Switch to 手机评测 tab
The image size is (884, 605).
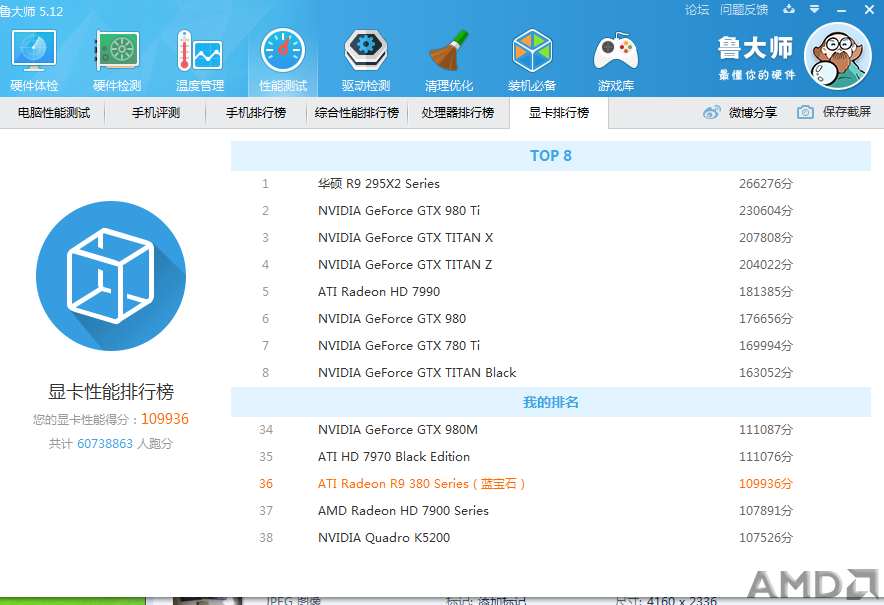point(156,113)
